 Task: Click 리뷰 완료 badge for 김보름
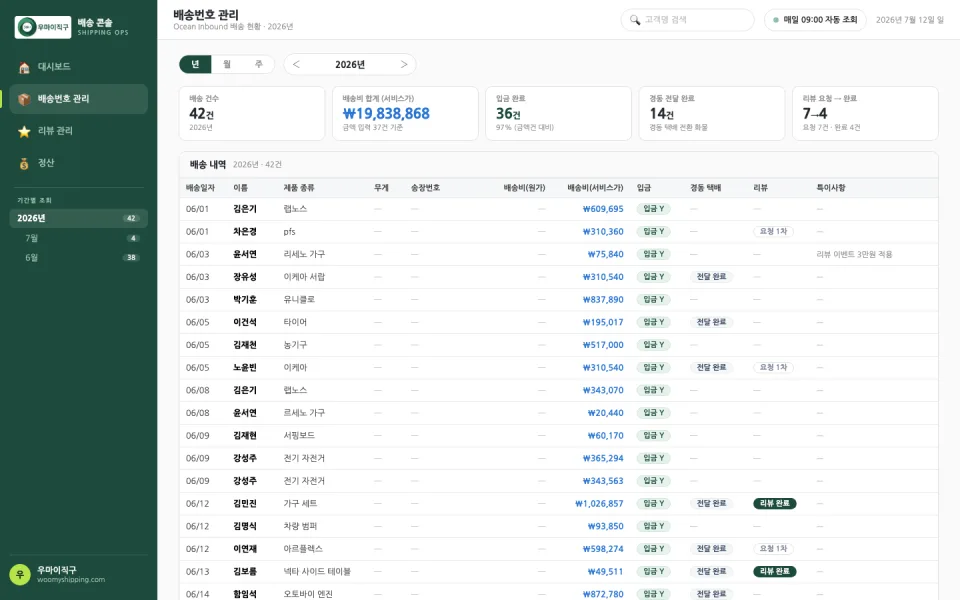pyautogui.click(x=774, y=571)
